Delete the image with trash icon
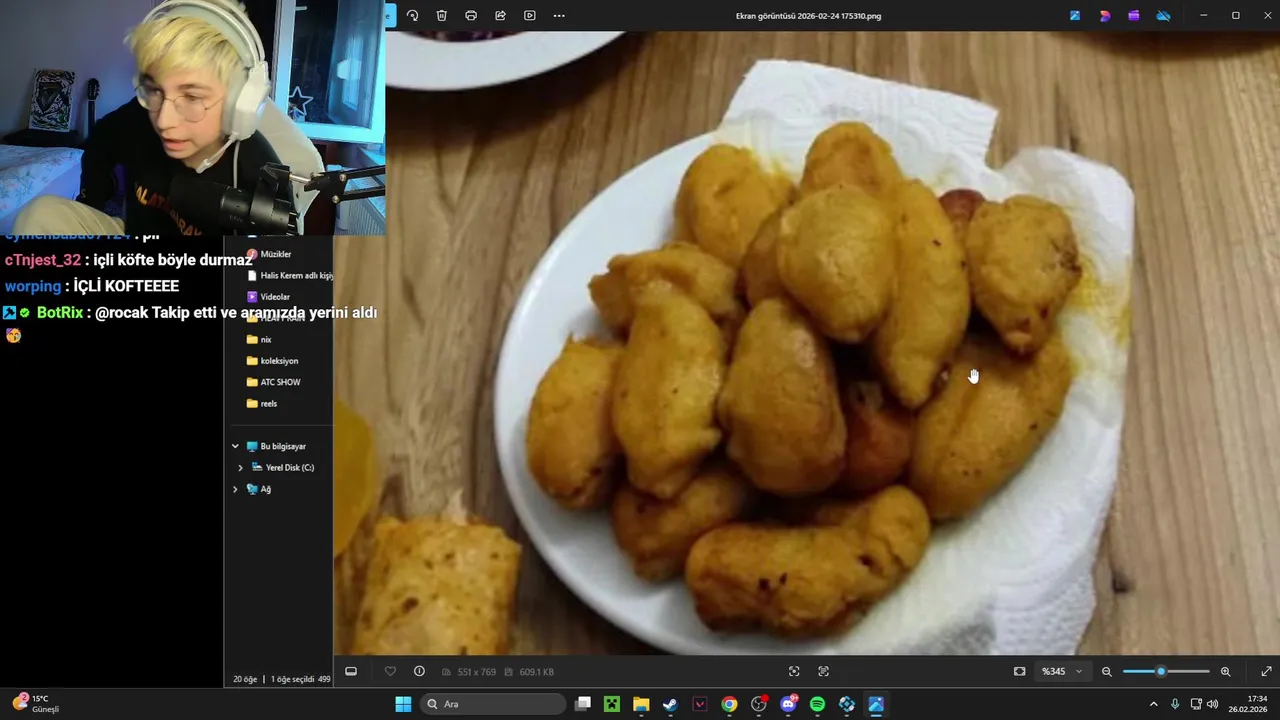Image resolution: width=1280 pixels, height=720 pixels. click(x=441, y=15)
